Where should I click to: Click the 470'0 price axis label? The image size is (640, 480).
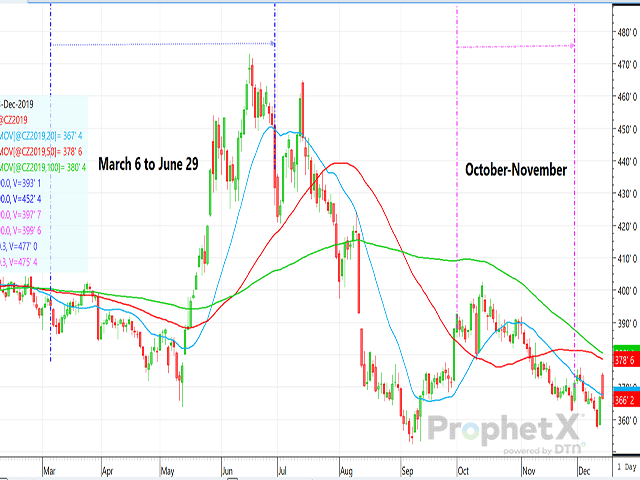tap(629, 64)
